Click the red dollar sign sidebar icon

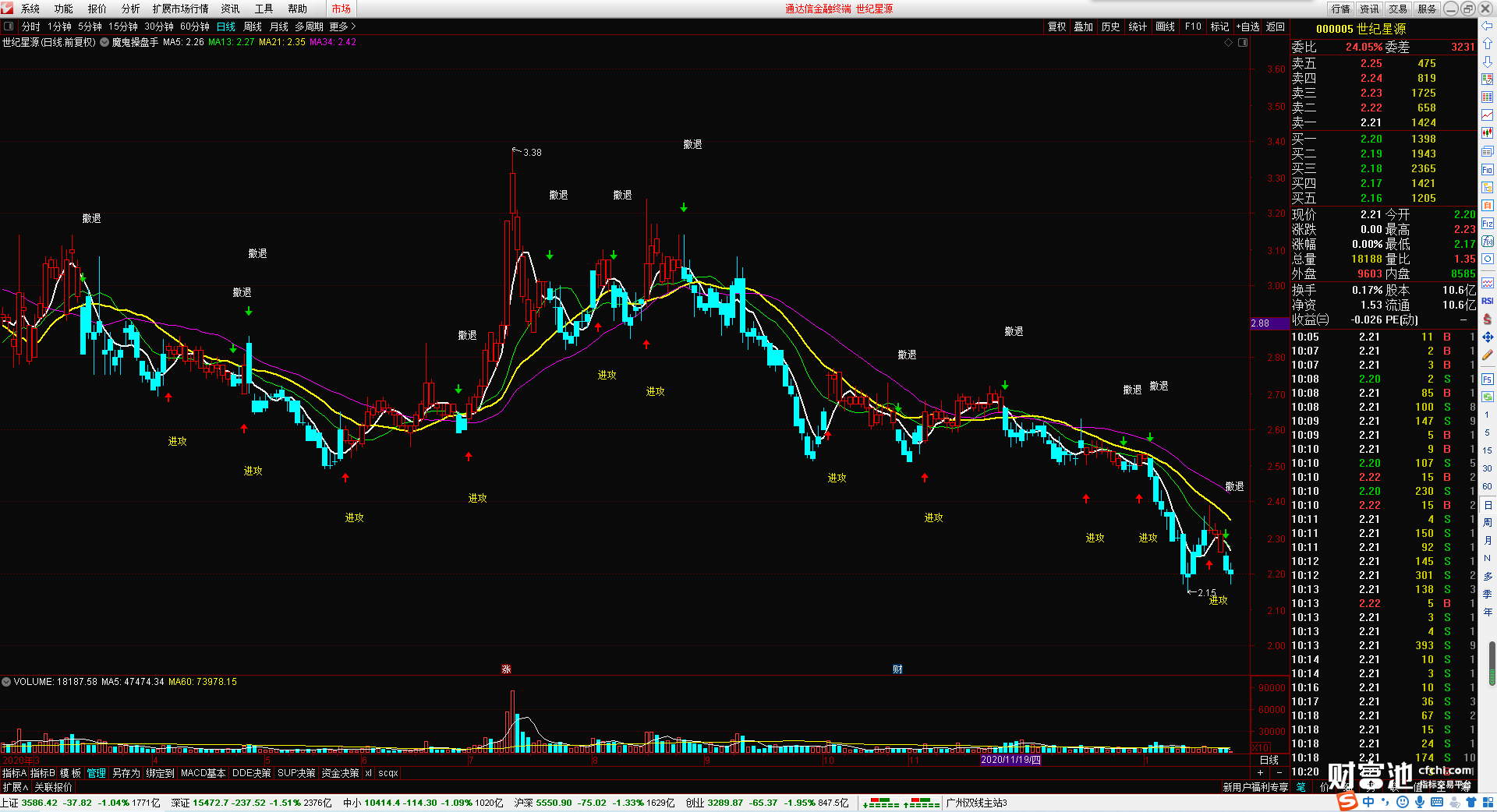[1488, 320]
